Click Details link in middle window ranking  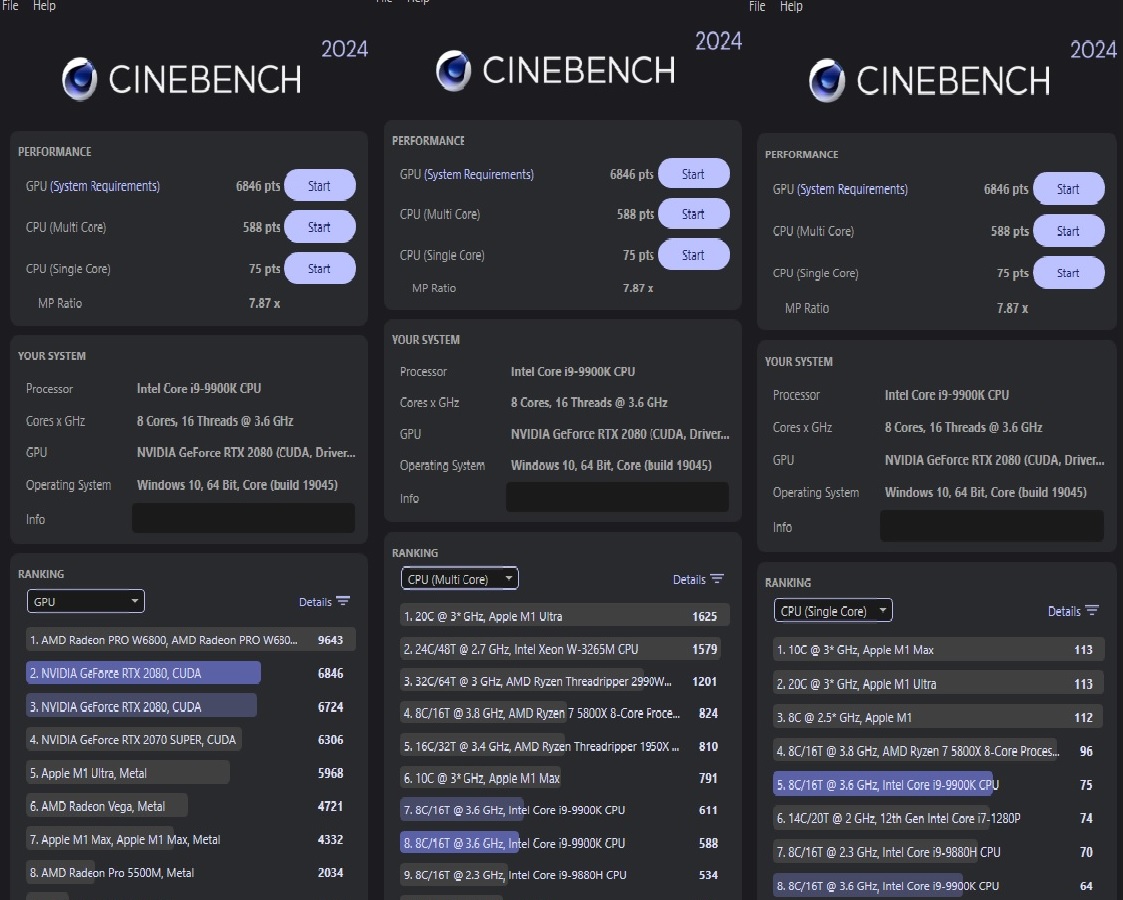pyautogui.click(x=689, y=579)
